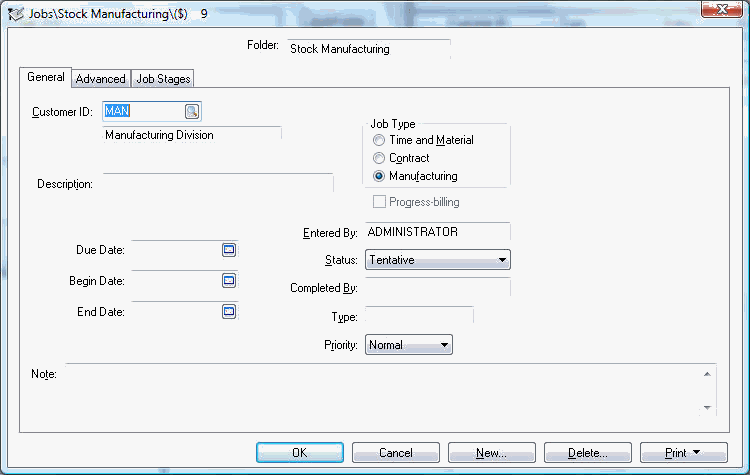Select the Time and Material job type
This screenshot has height=475, width=750.
coord(379,140)
